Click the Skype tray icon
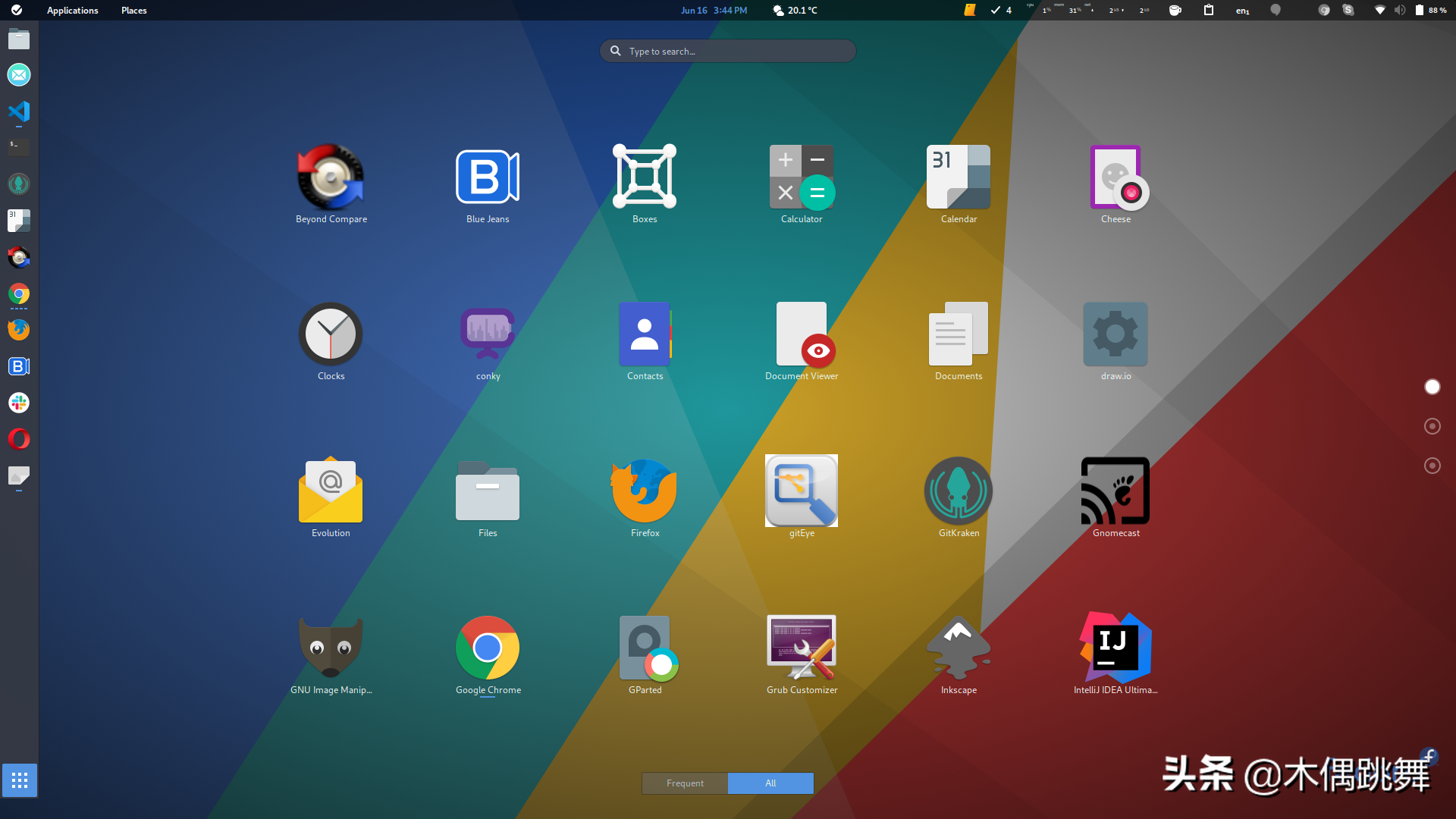The width and height of the screenshot is (1456, 819). click(1348, 11)
